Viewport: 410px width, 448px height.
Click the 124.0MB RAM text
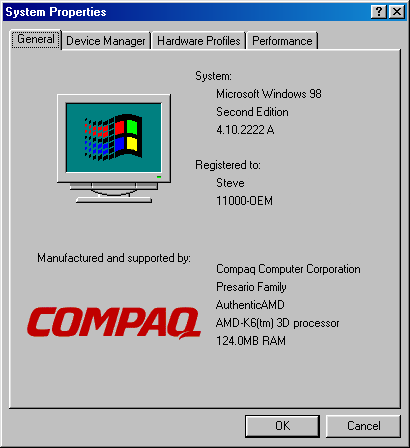pos(251,341)
